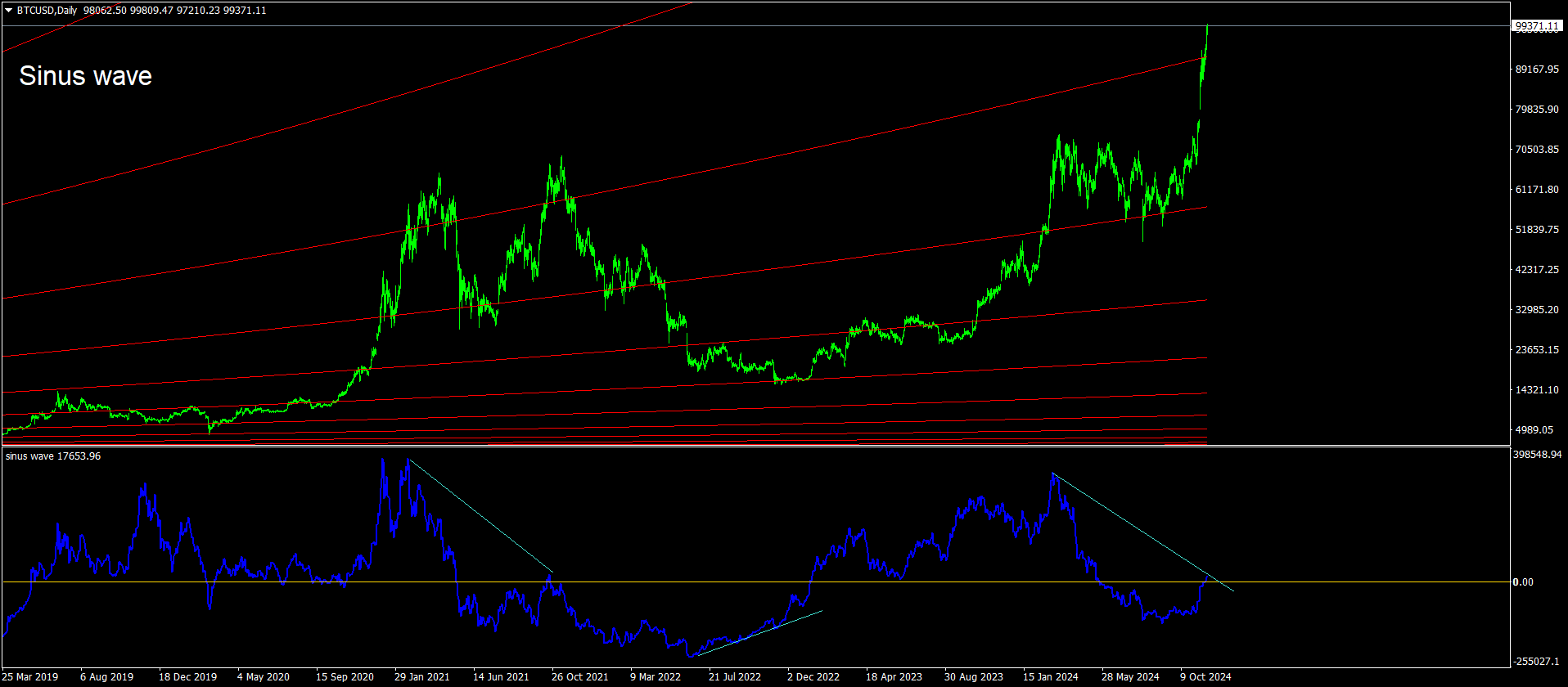Click the 30 Aug 2023 date label
This screenshot has width=1568, height=687.
pyautogui.click(x=974, y=677)
